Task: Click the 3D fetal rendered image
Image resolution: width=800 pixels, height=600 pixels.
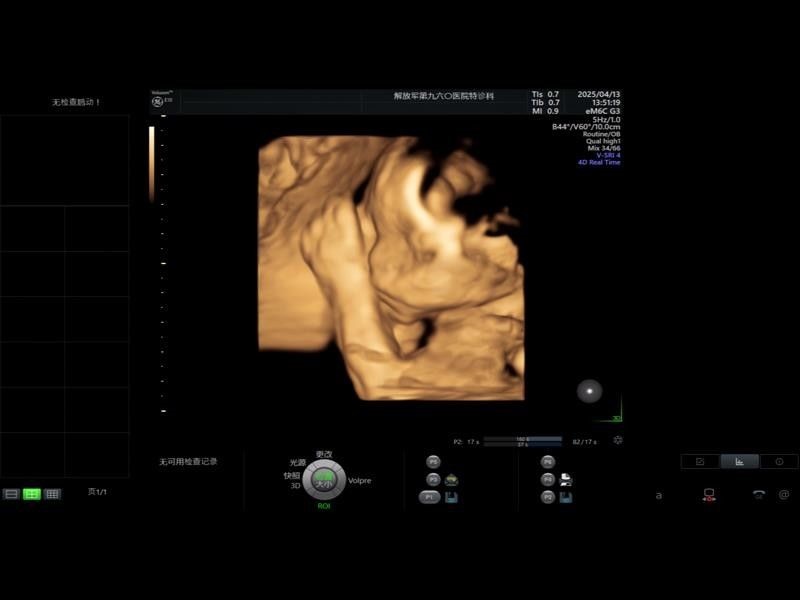Action: click(391, 268)
